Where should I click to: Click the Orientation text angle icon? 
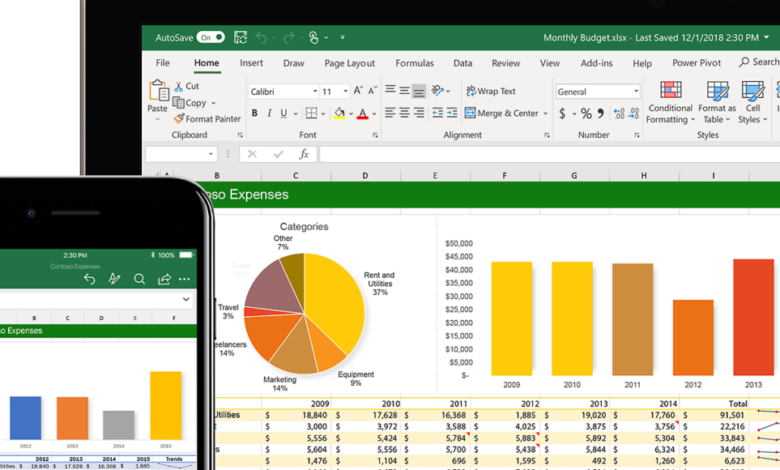[x=437, y=90]
